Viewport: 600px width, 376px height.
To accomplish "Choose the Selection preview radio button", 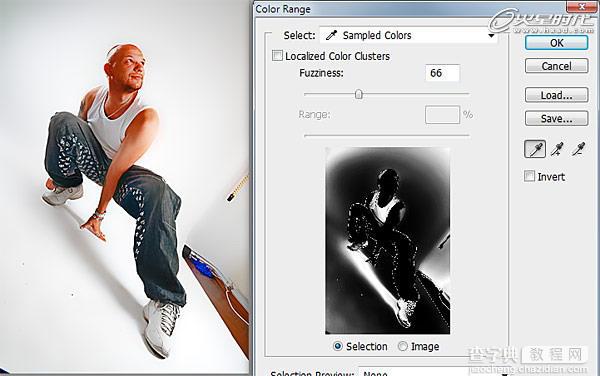I will click(x=338, y=346).
